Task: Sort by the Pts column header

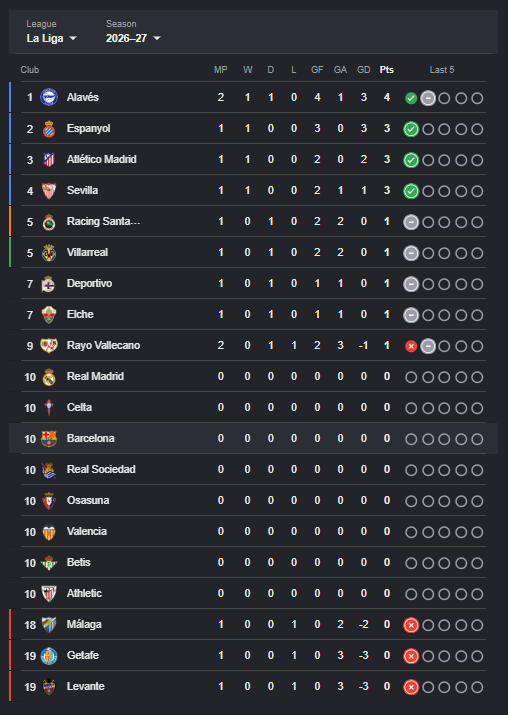Action: pyautogui.click(x=387, y=70)
